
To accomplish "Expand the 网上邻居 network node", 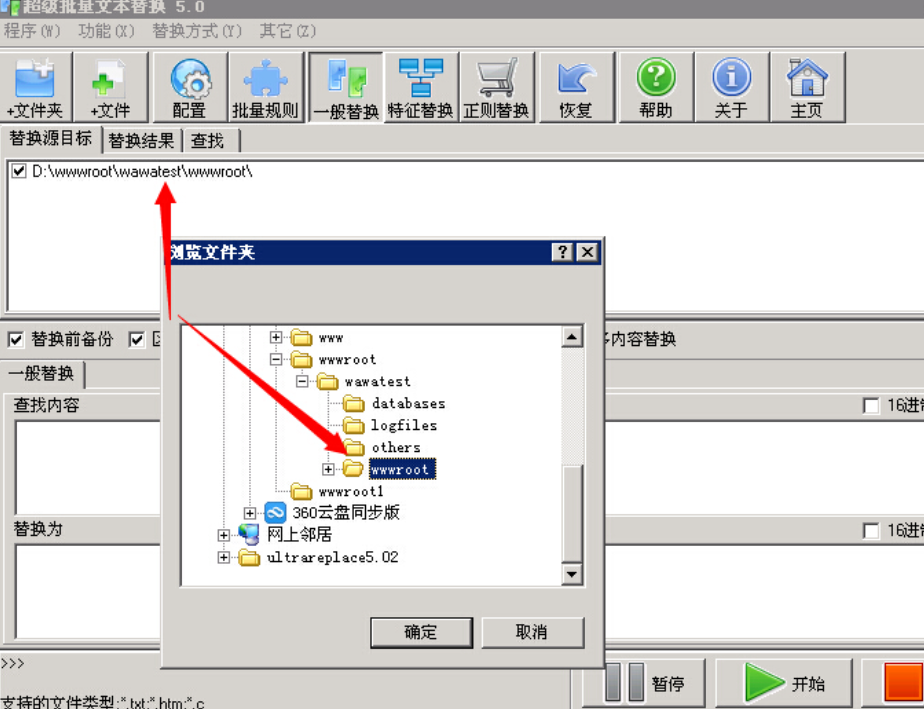I will coord(222,533).
